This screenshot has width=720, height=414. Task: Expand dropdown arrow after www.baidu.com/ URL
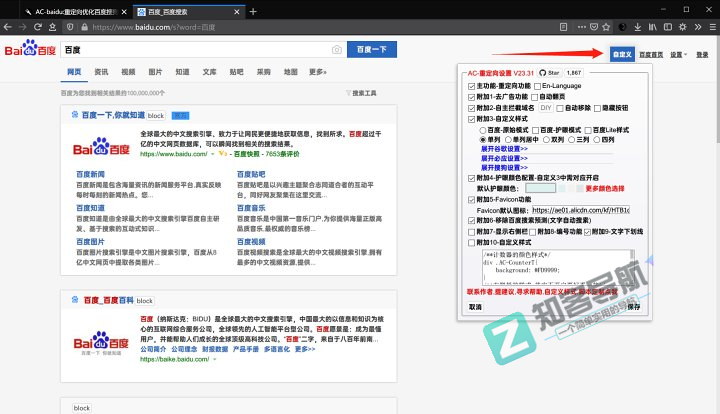[x=213, y=154]
